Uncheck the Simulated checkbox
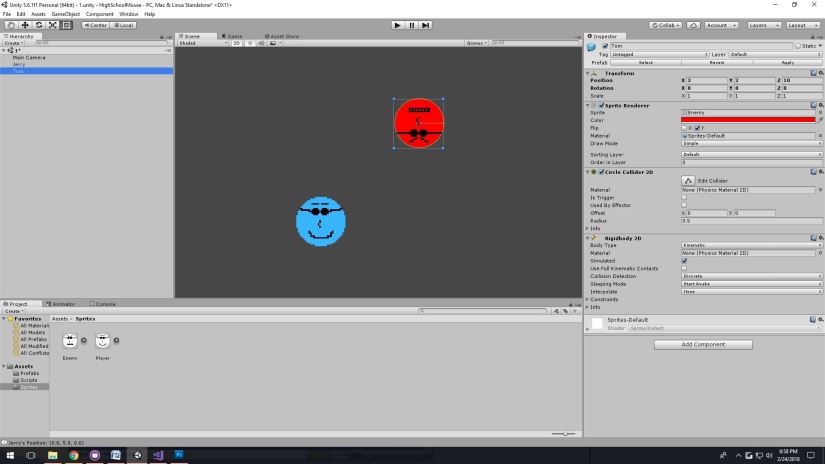Viewport: 825px width, 464px height. (x=684, y=260)
